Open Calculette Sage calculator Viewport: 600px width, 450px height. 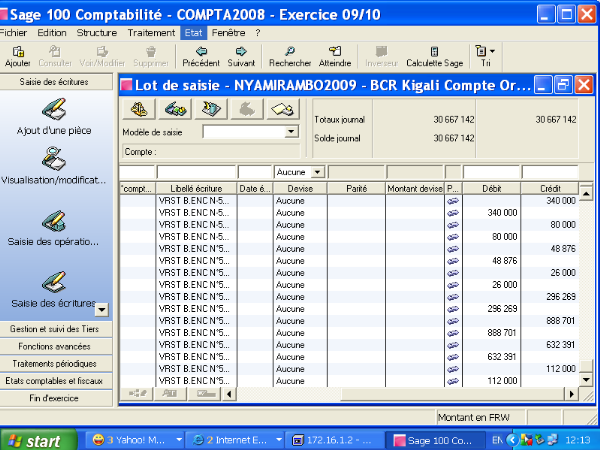pyautogui.click(x=434, y=56)
